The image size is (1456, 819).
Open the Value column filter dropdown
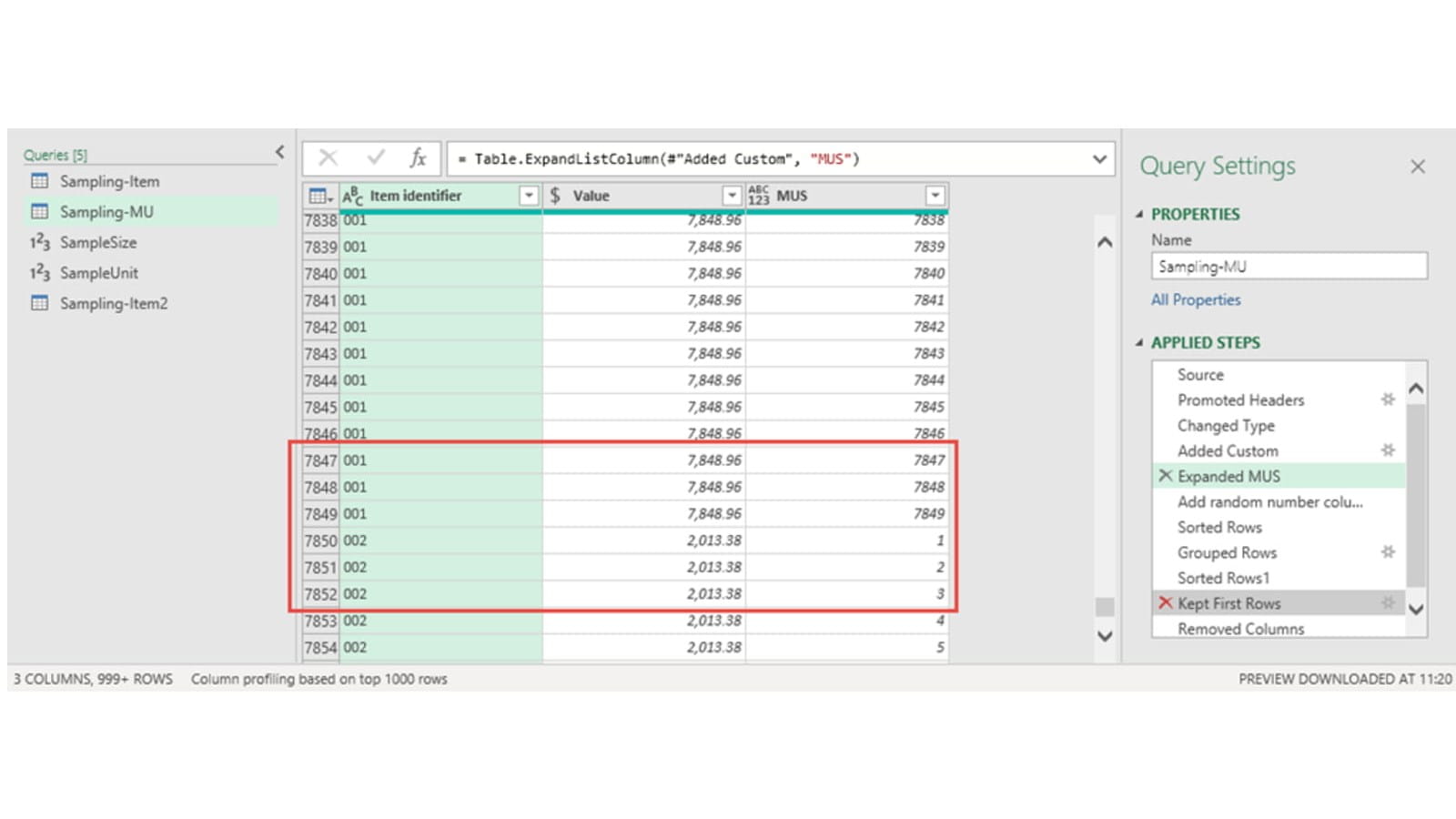(732, 196)
